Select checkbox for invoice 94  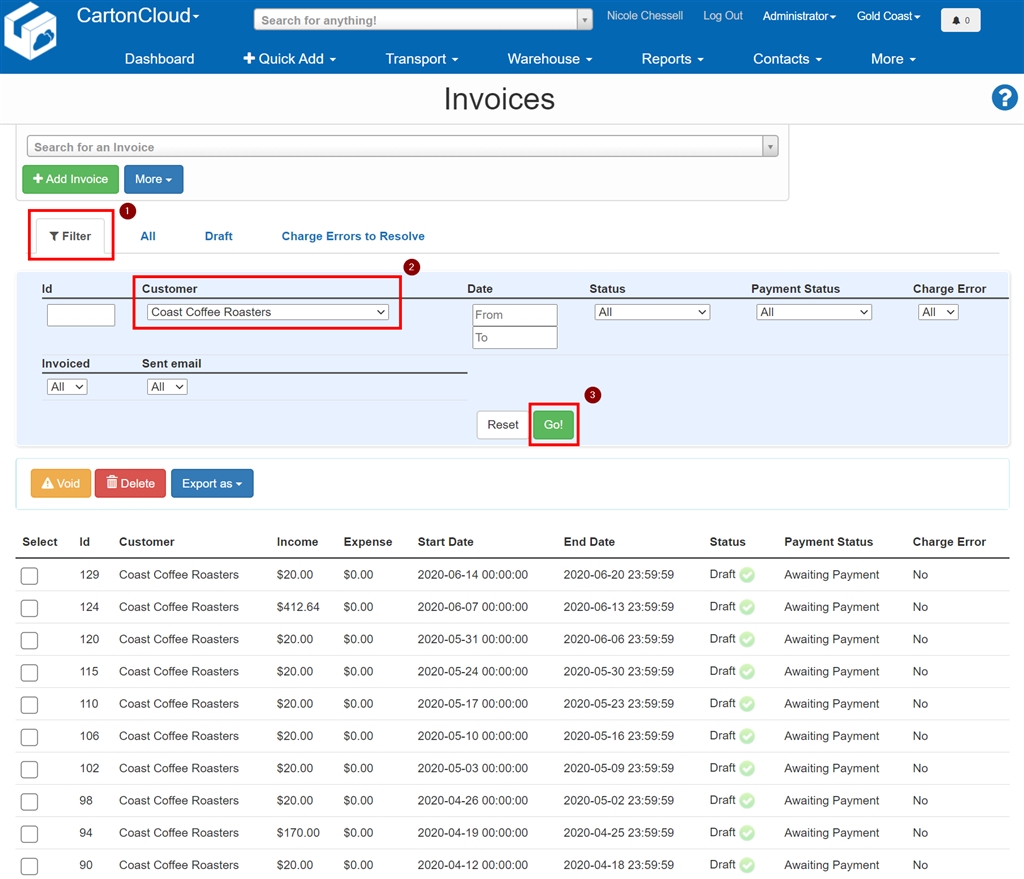pyautogui.click(x=29, y=834)
